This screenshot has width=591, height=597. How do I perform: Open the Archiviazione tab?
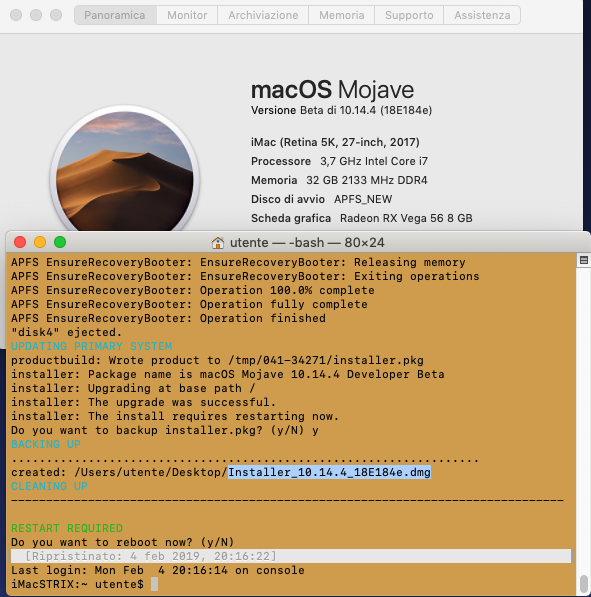(x=263, y=15)
